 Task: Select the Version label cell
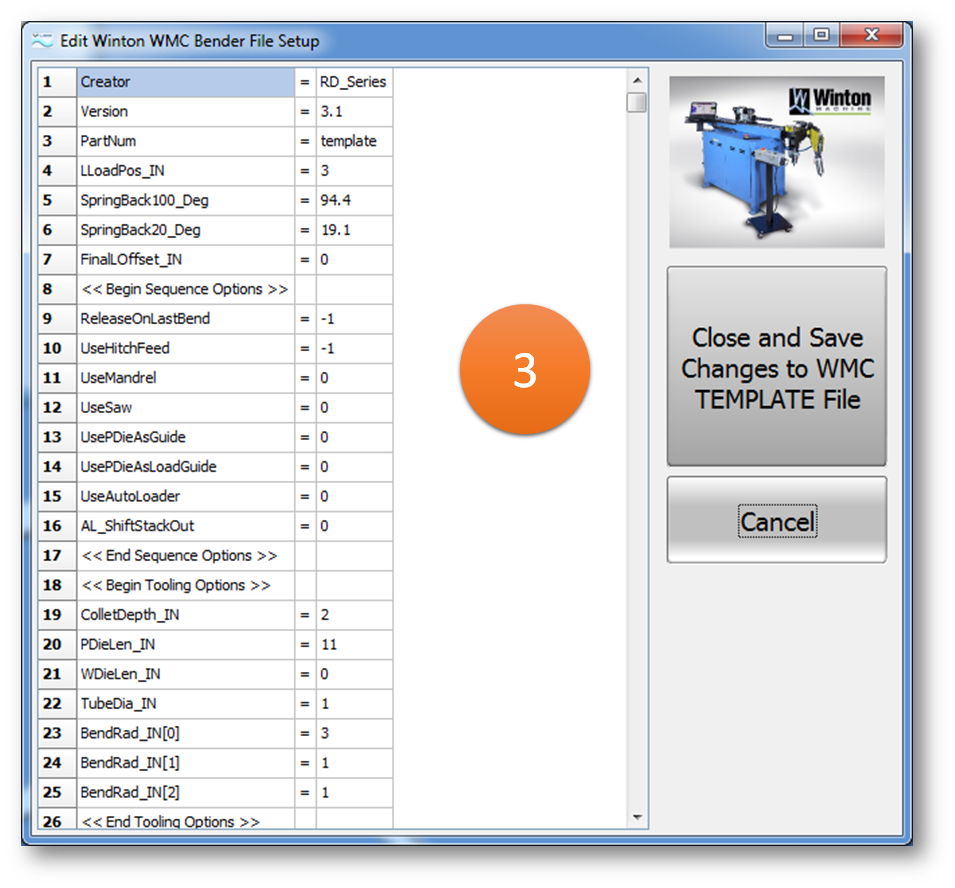pyautogui.click(x=186, y=112)
